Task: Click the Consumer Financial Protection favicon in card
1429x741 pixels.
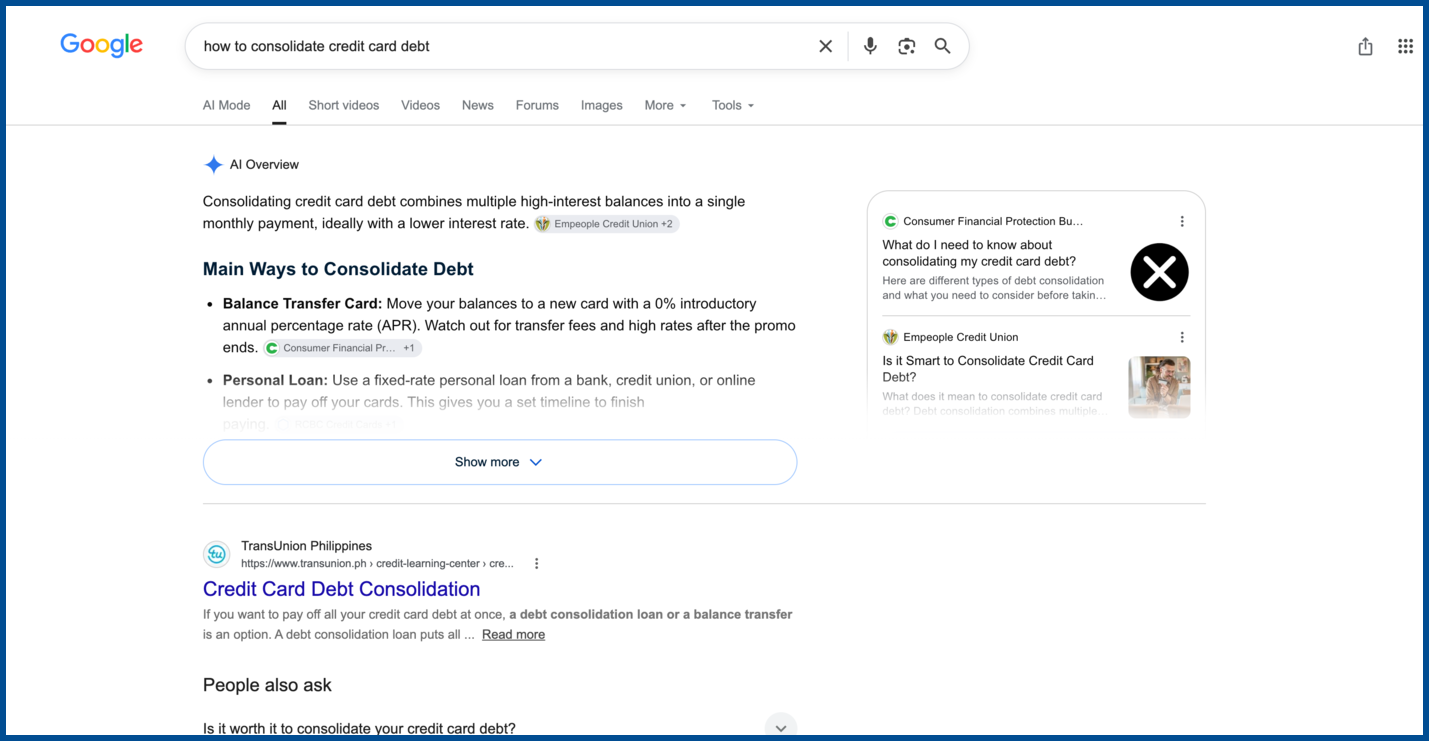Action: click(890, 221)
